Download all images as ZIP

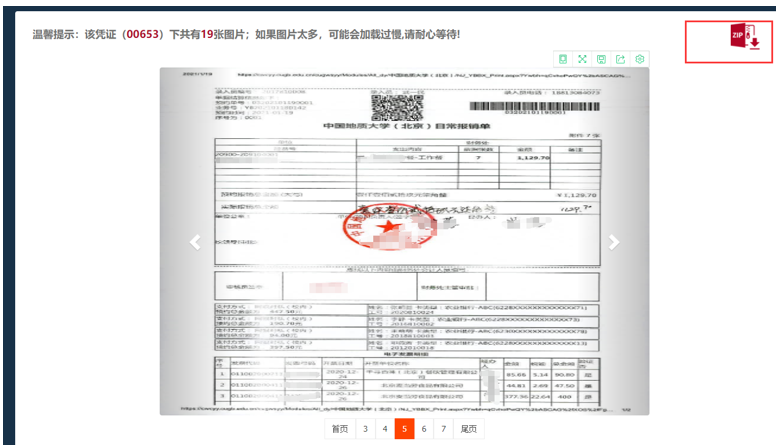tap(745, 36)
